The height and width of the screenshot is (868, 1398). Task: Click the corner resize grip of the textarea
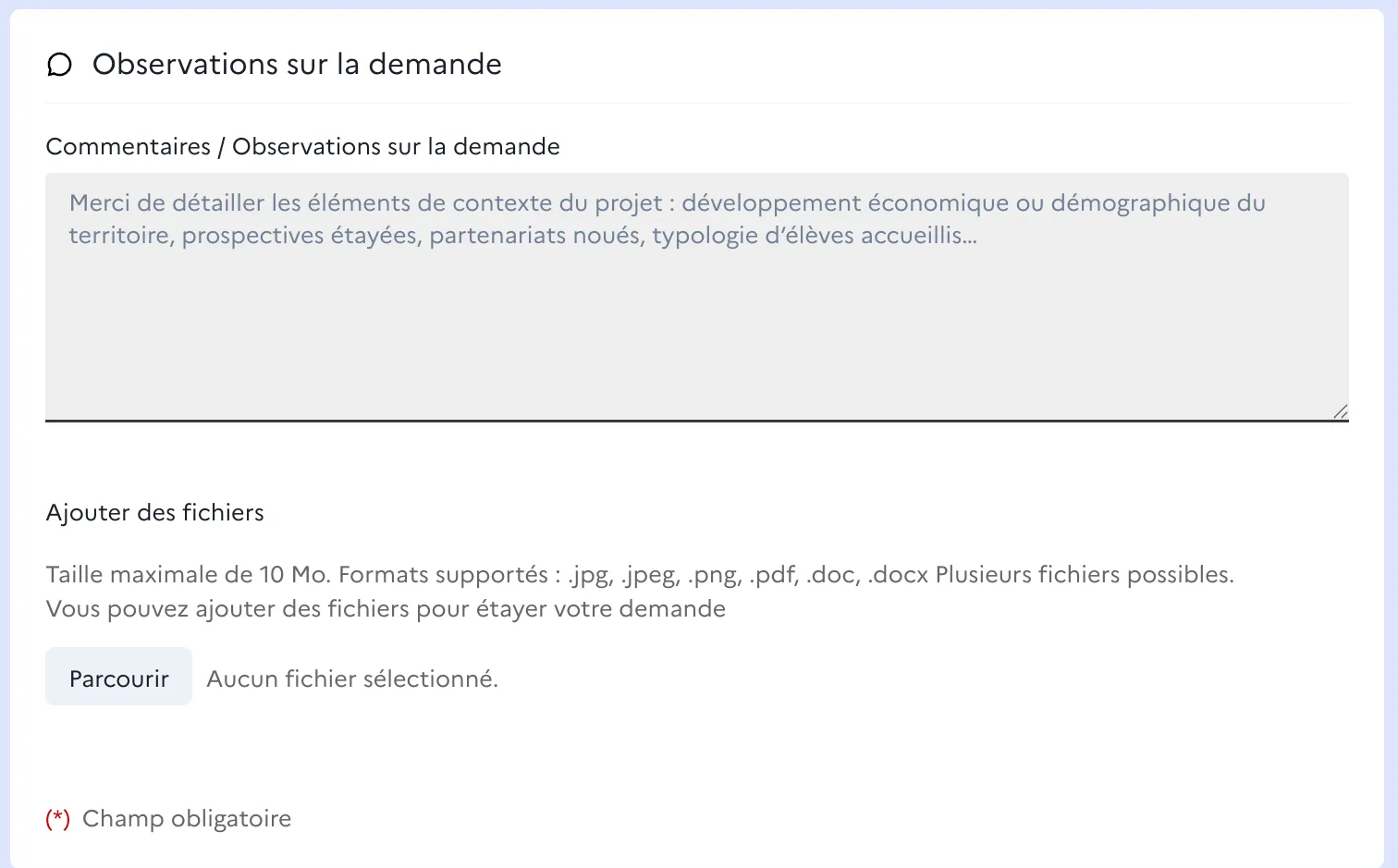pyautogui.click(x=1341, y=412)
